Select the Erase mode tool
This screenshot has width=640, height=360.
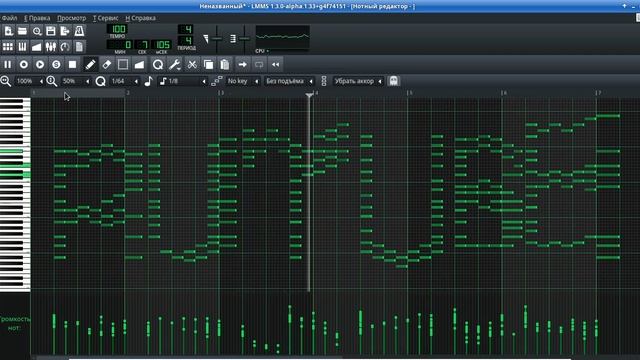click(107, 64)
